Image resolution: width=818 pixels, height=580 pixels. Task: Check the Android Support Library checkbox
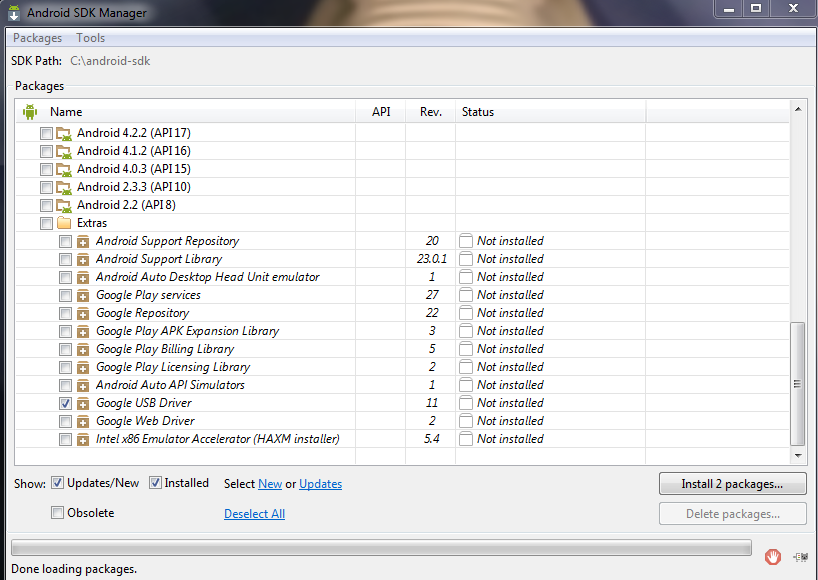point(65,259)
